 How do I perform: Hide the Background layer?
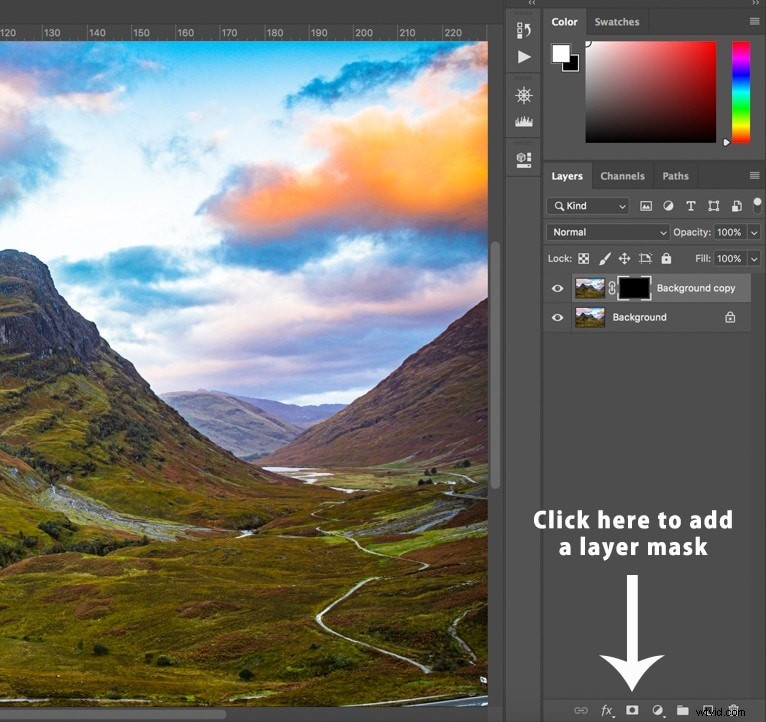557,318
